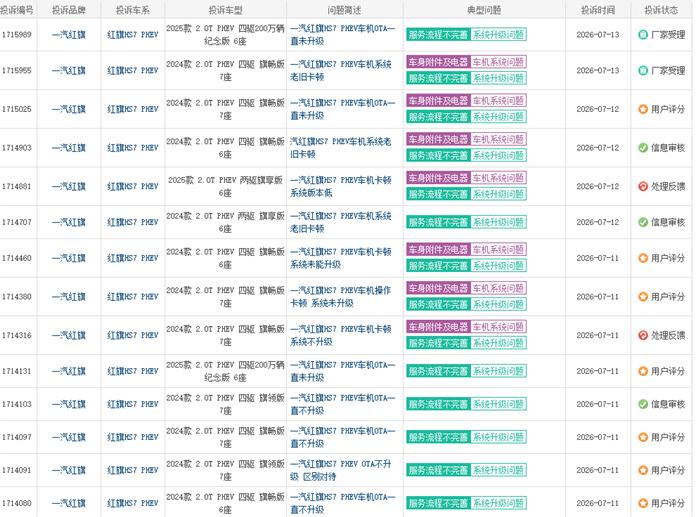Click the 投诉车型 column header
Viewport: 700px width, 517px height.
225,10
